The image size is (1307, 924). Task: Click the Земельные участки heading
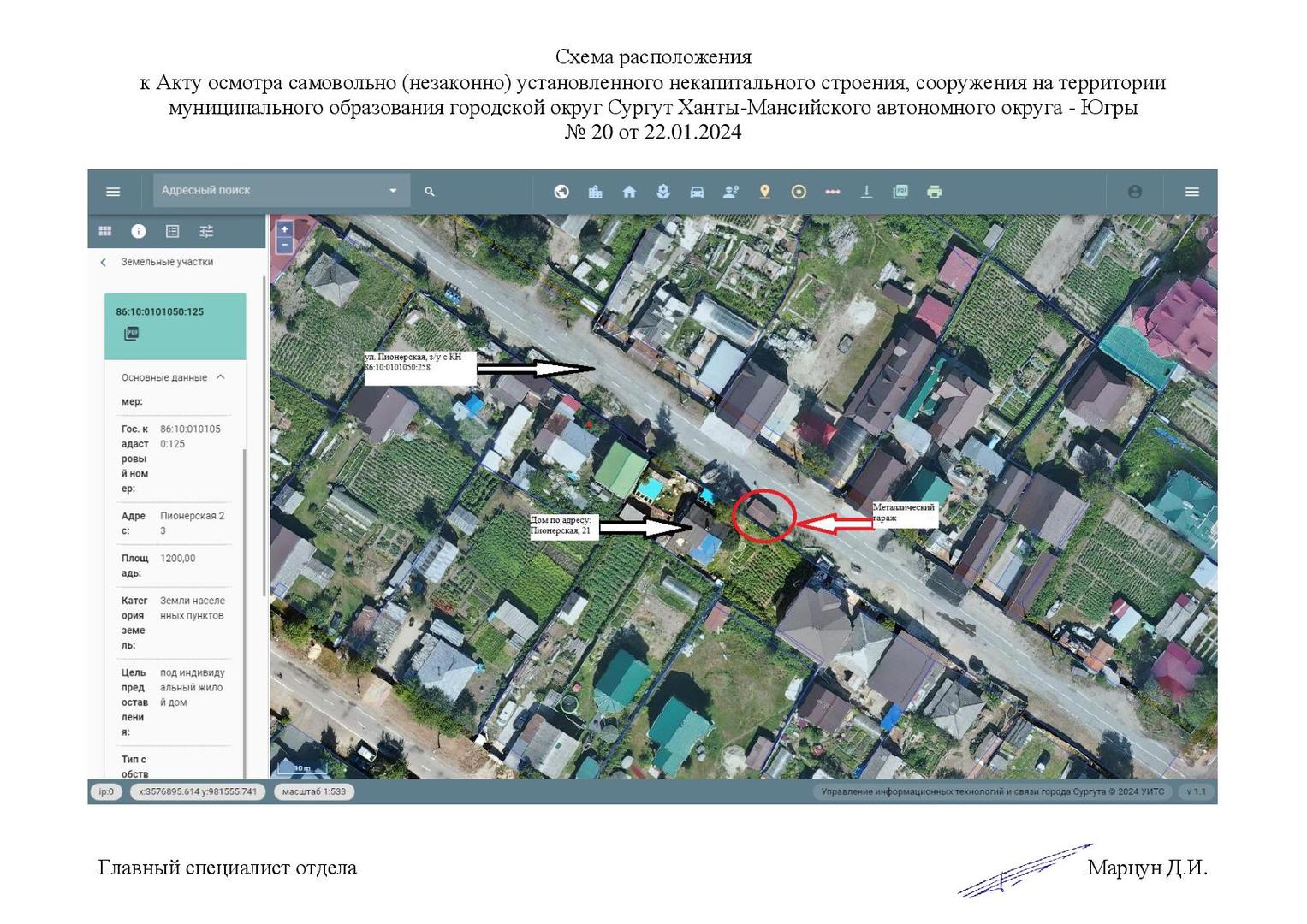tap(167, 262)
